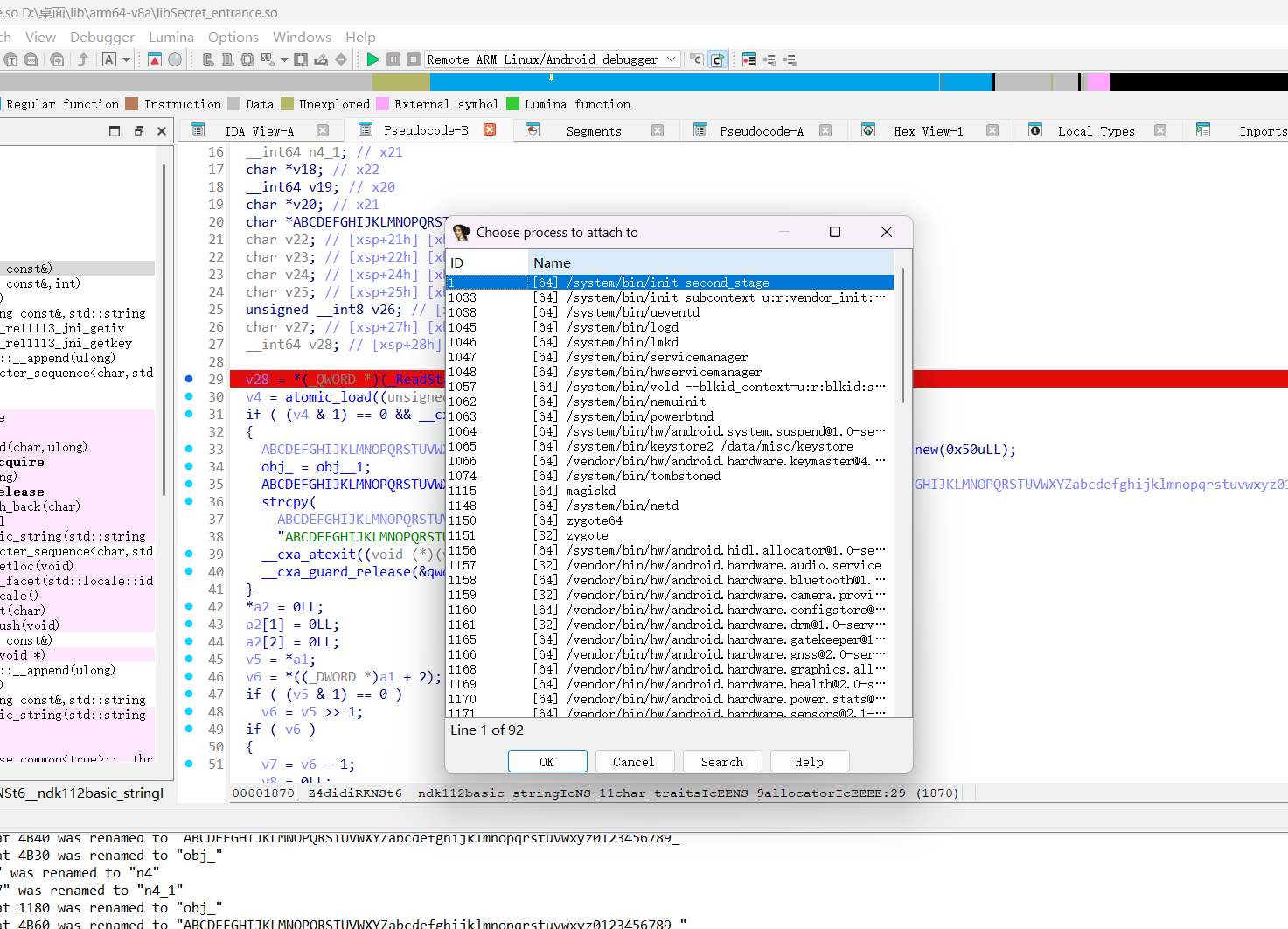
Task: Click the terminate process stop icon
Action: tap(413, 59)
